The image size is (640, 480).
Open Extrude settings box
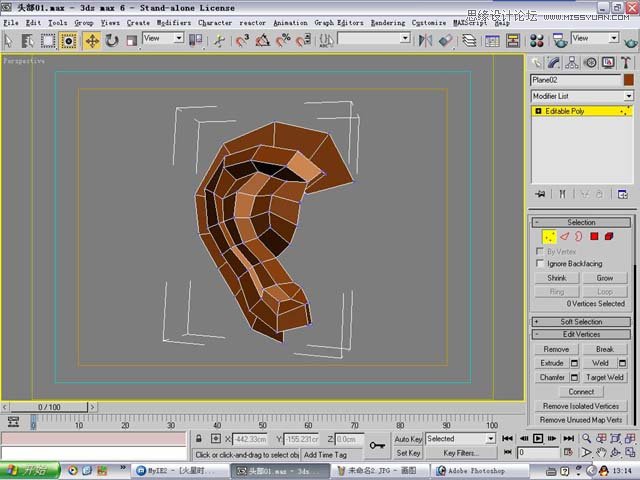[574, 363]
